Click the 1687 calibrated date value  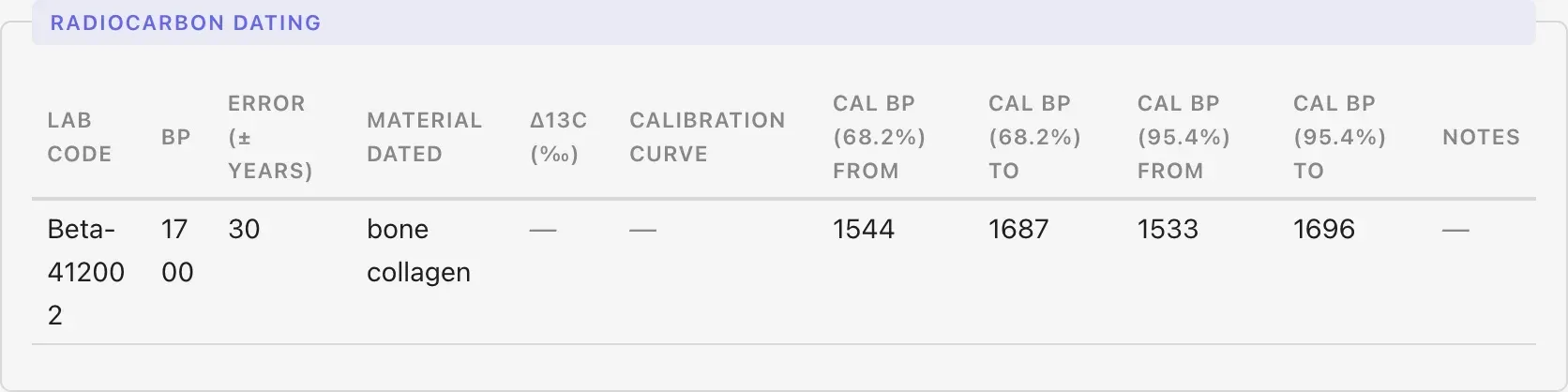tap(1018, 229)
